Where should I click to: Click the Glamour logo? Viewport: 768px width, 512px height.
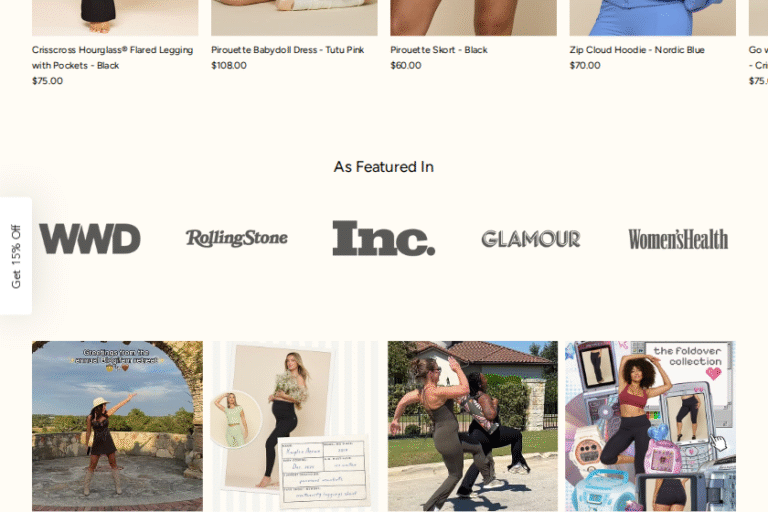[x=530, y=239]
